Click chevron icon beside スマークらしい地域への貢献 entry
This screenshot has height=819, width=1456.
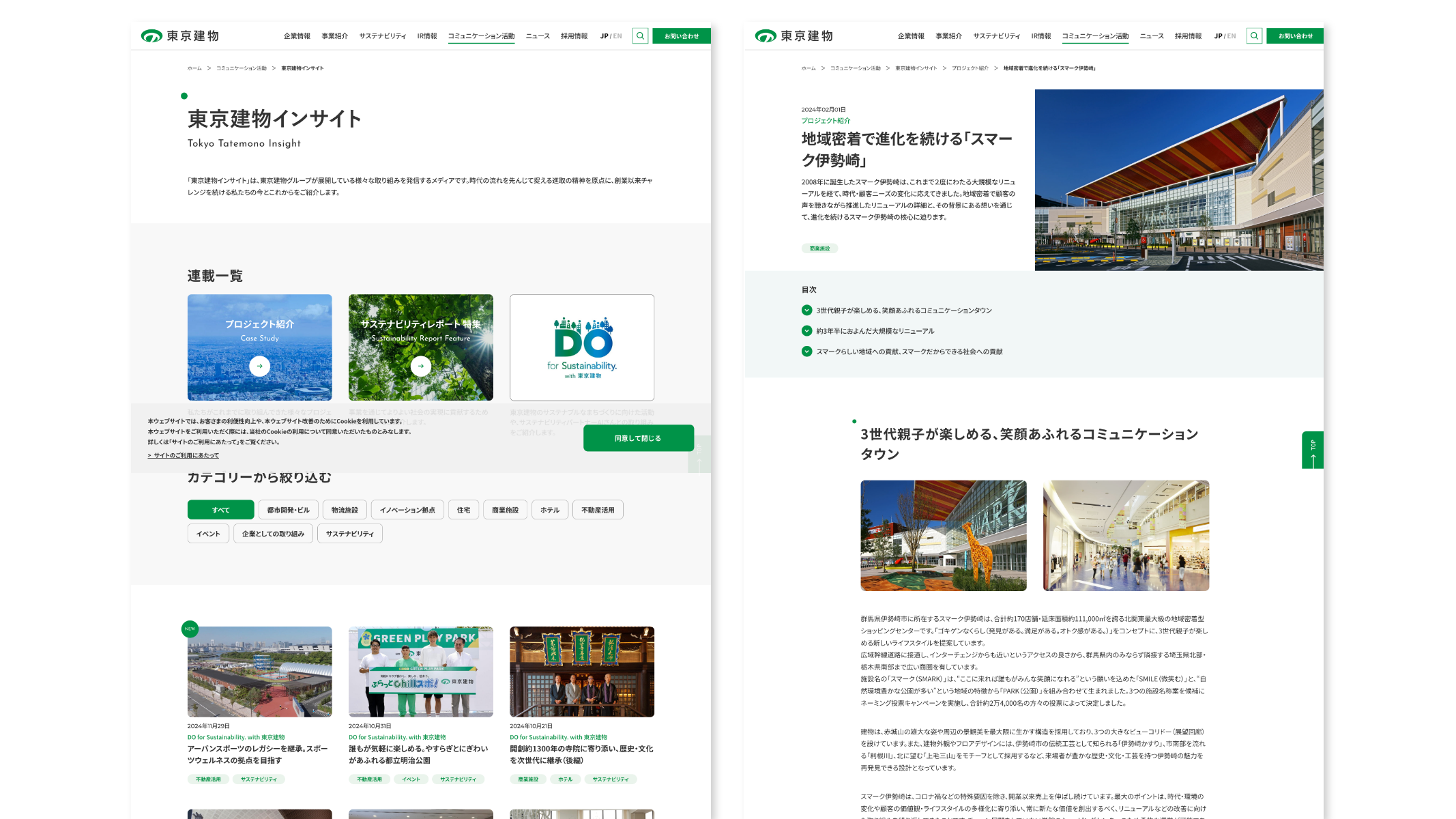coord(806,351)
